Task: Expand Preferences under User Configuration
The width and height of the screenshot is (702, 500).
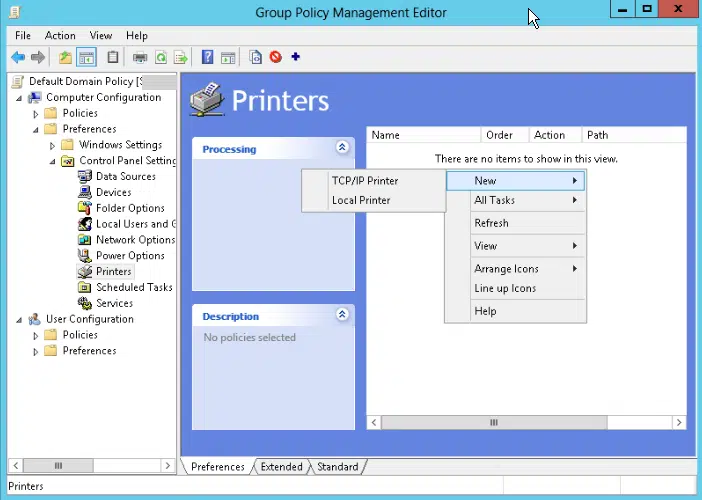Action: pyautogui.click(x=36, y=351)
